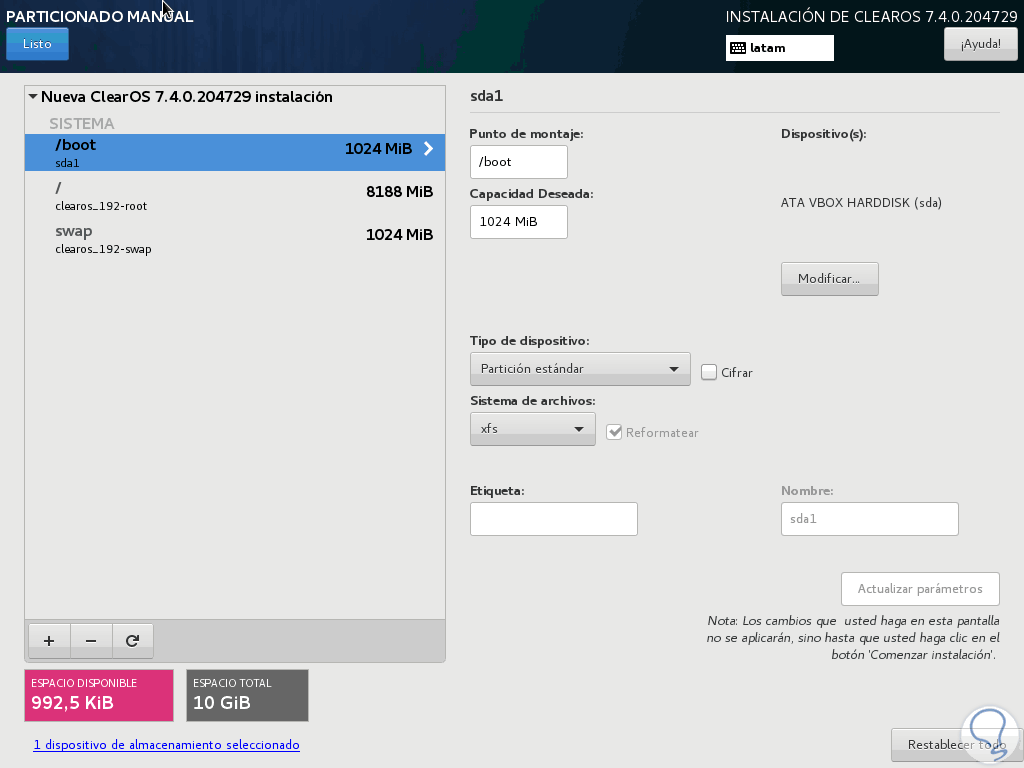1024x768 pixels.
Task: Click the latam keyboard layout indicator
Action: click(x=780, y=48)
